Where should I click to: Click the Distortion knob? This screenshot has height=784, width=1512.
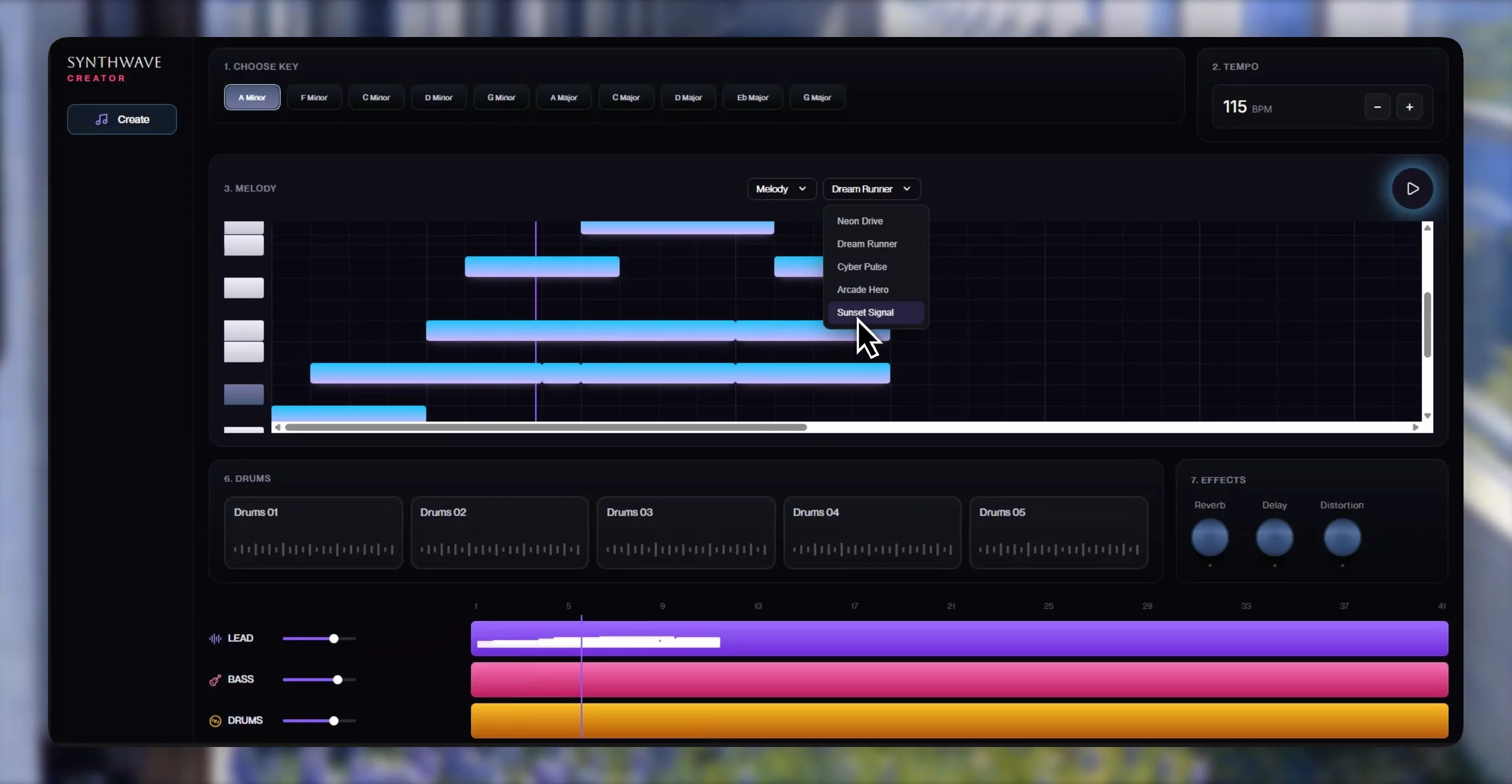[x=1342, y=537]
